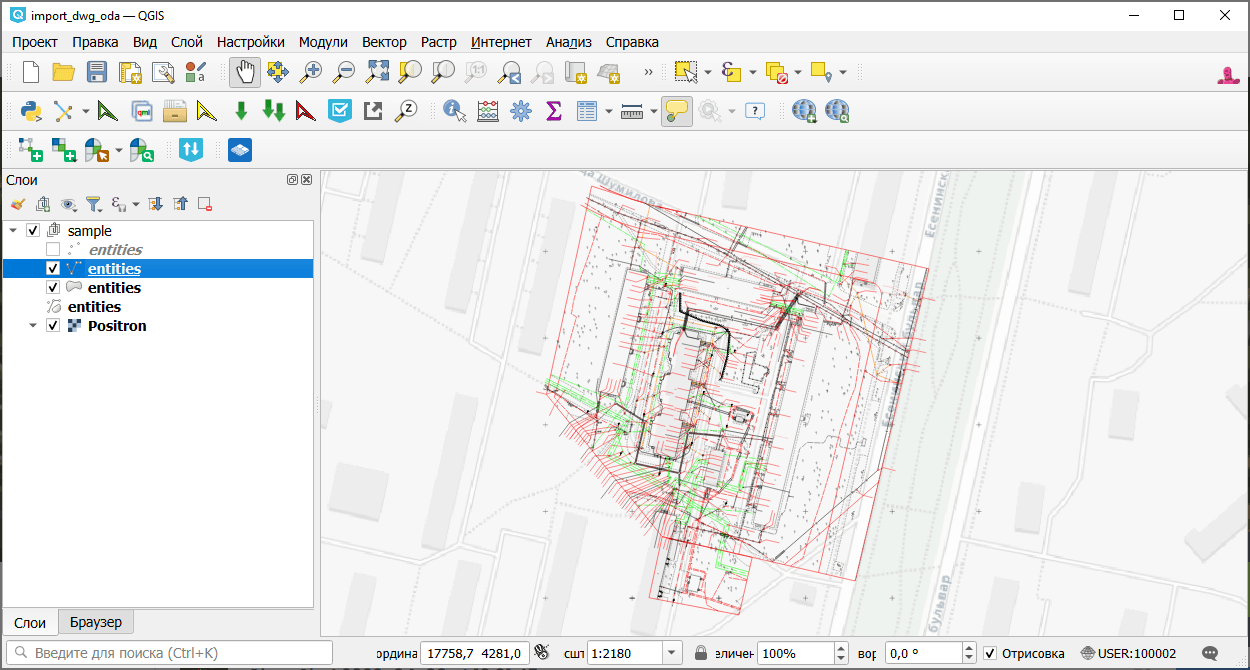
Task: Click the Save Project floppy disk icon
Action: click(x=97, y=72)
